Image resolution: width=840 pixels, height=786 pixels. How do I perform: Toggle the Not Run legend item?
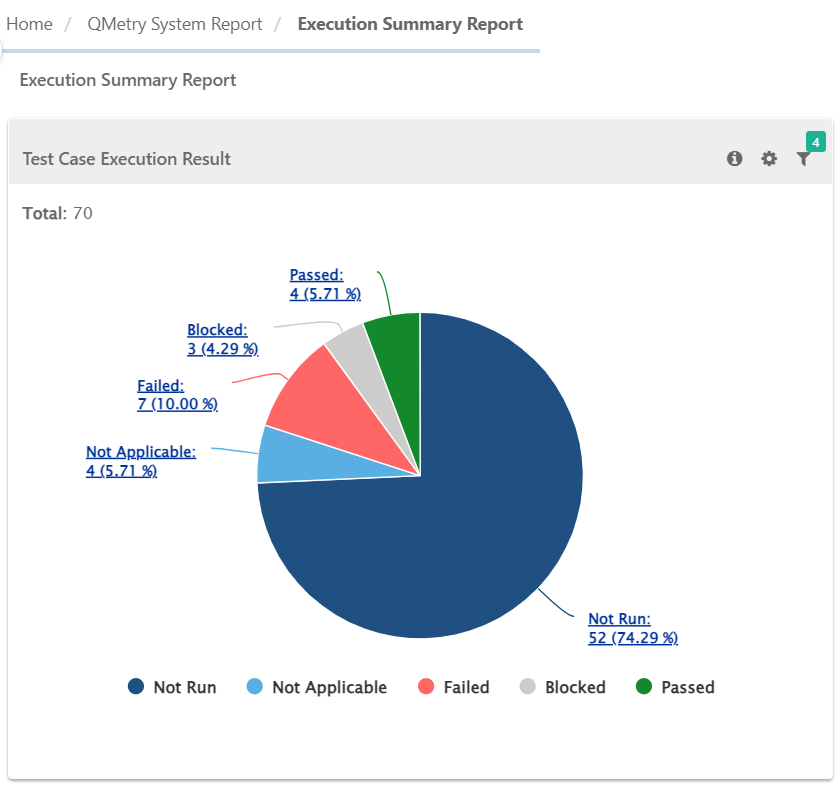172,687
